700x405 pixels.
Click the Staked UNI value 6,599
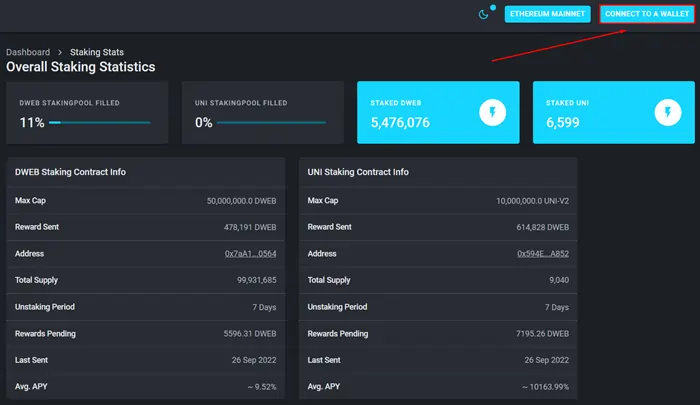tap(562, 122)
